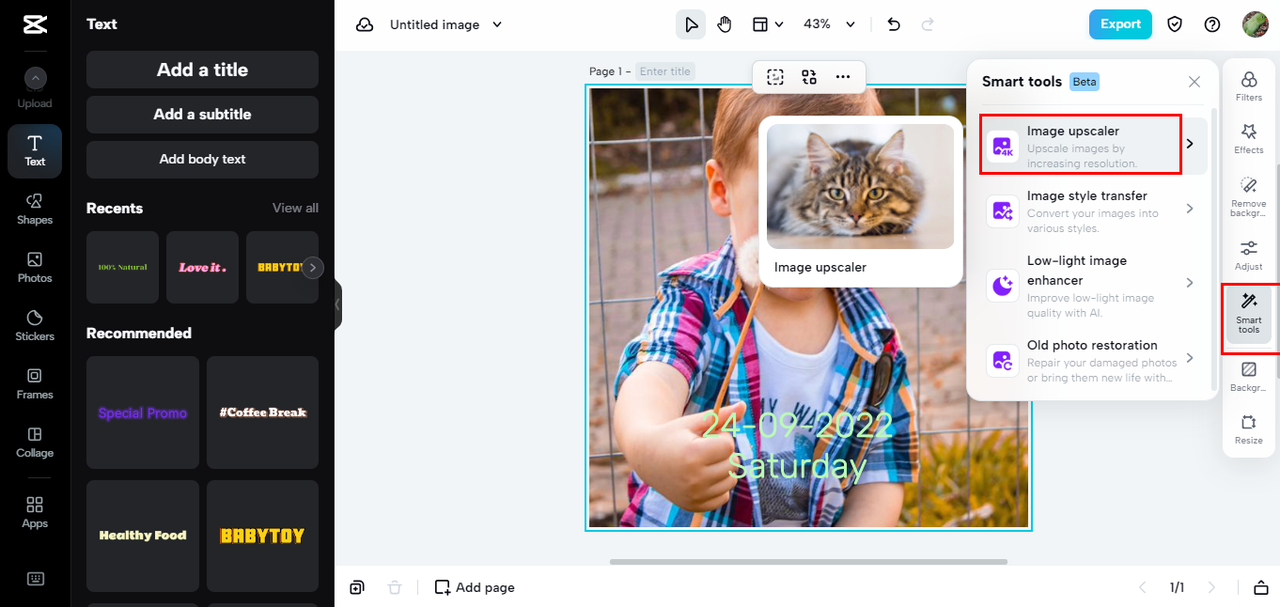This screenshot has height=607, width=1280.
Task: Open the user profile avatar
Action: click(x=1255, y=25)
